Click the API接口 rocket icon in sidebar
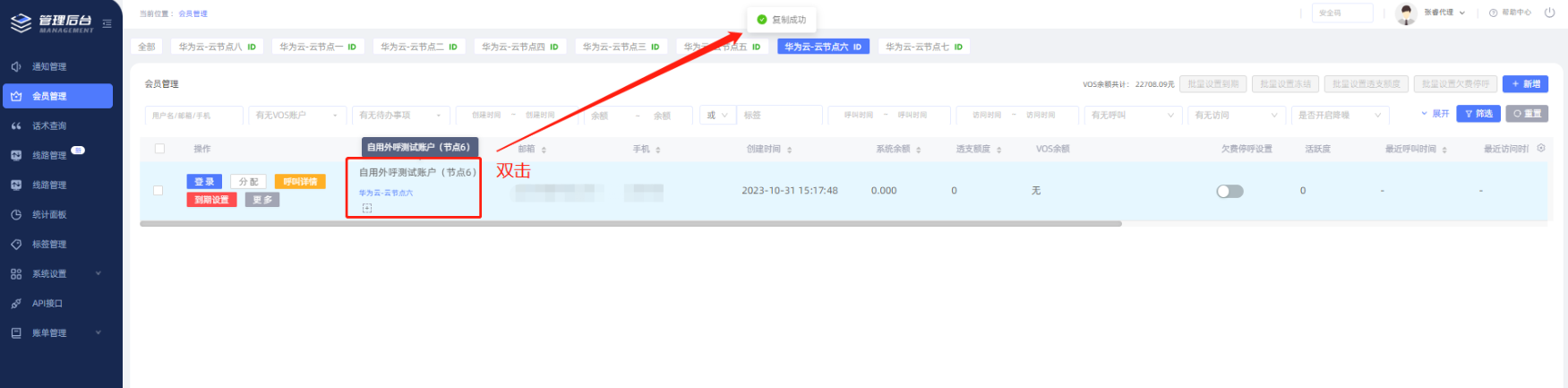Viewport: 1568px width, 388px height. [16, 303]
